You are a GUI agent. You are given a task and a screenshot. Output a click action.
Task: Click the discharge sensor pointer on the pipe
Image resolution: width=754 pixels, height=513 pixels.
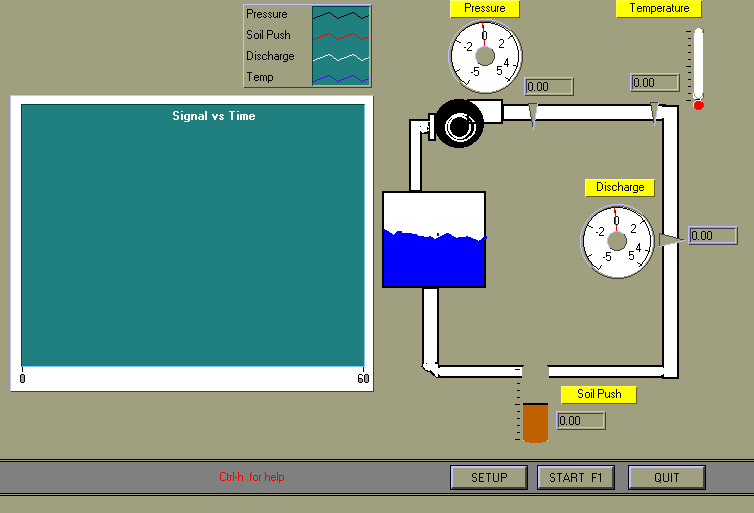[x=671, y=237]
